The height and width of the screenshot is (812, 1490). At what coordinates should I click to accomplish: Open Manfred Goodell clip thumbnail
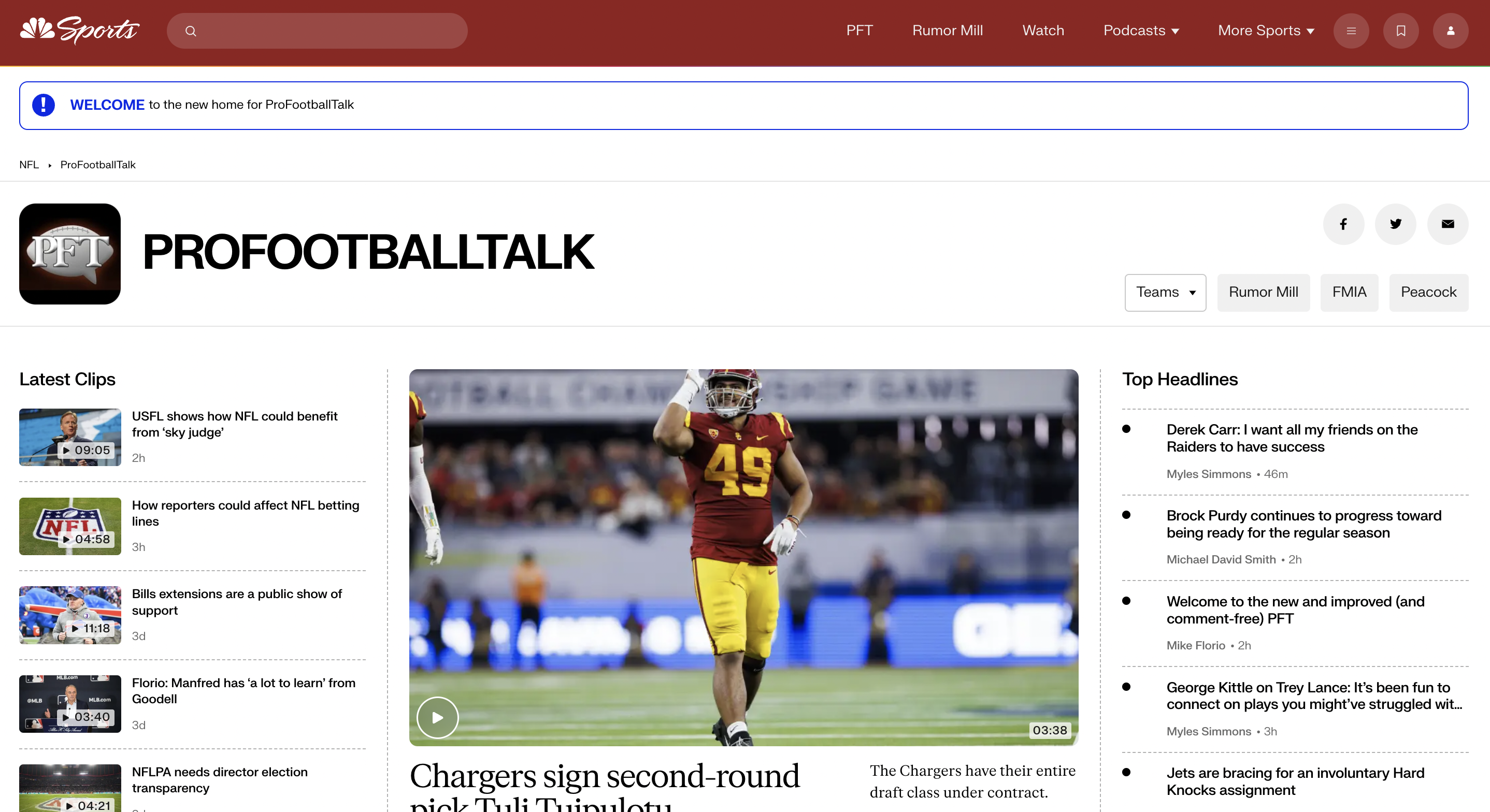point(70,704)
